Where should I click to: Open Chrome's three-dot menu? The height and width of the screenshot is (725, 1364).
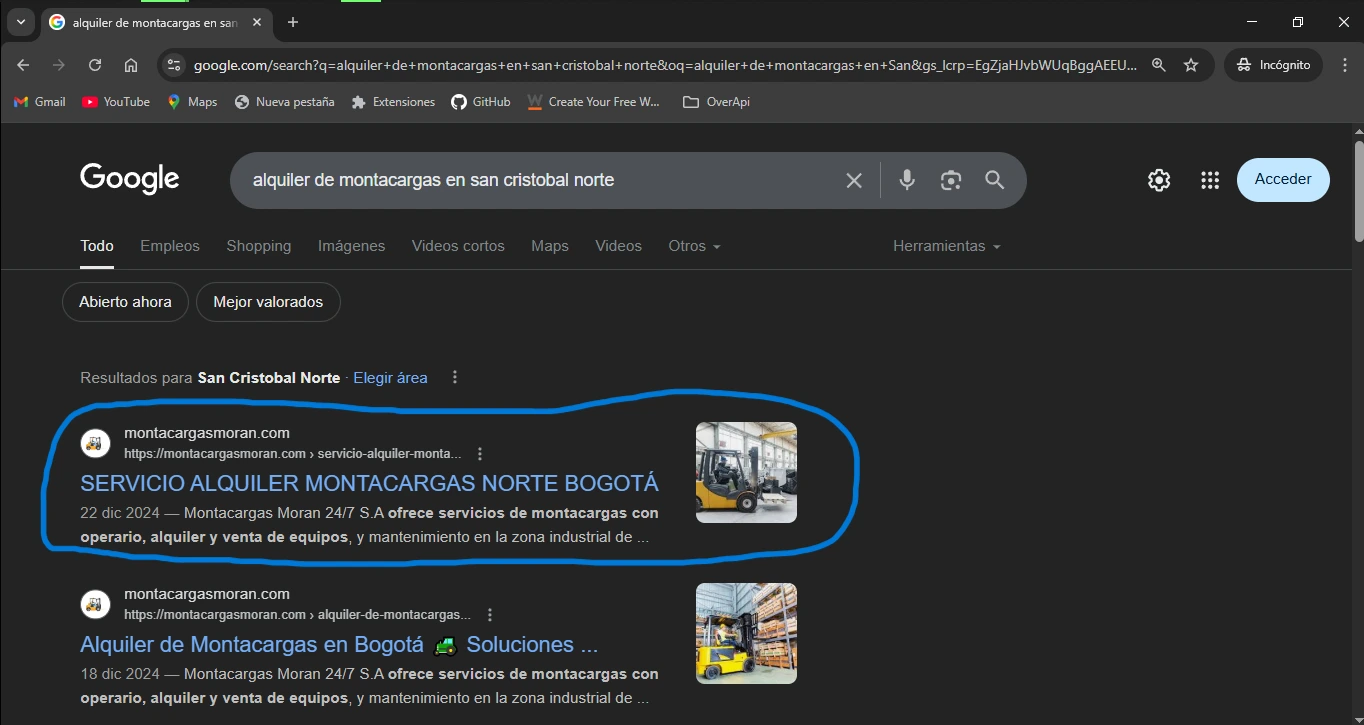[1345, 65]
